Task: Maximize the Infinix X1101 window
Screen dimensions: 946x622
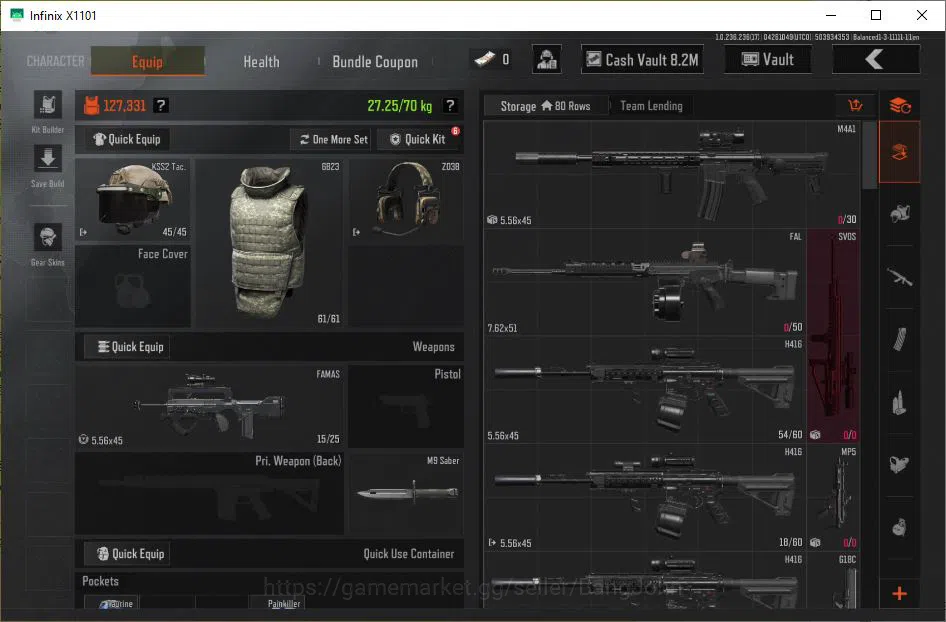Action: point(876,15)
